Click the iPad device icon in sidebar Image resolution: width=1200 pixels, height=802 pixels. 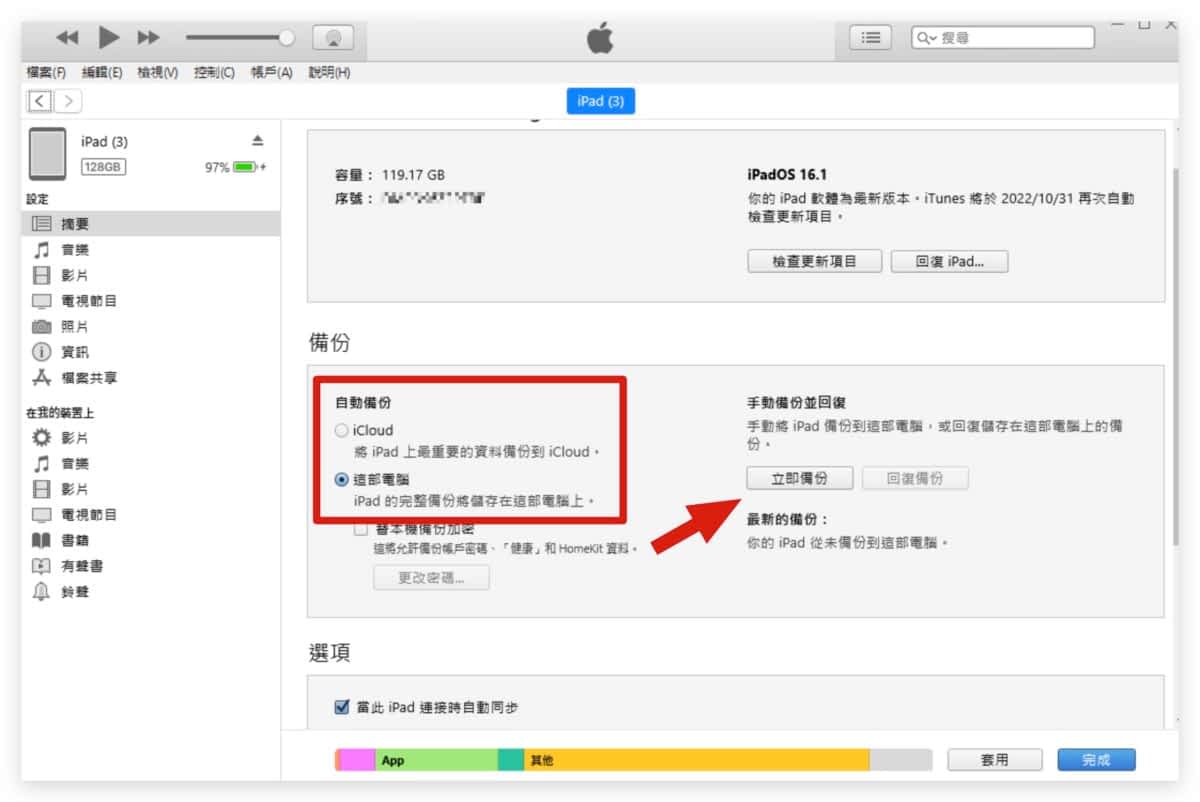coord(48,154)
